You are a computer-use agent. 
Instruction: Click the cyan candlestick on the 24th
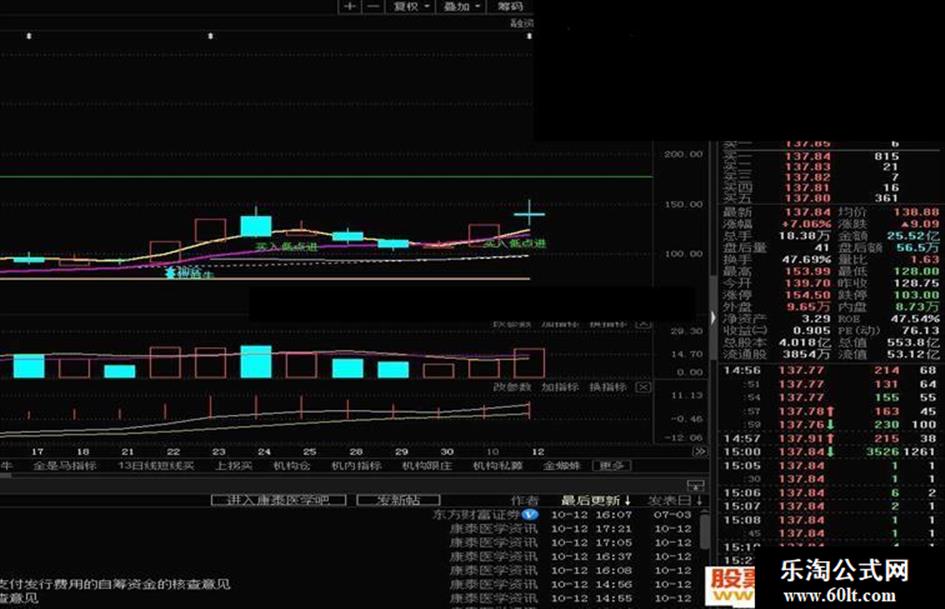[x=256, y=226]
